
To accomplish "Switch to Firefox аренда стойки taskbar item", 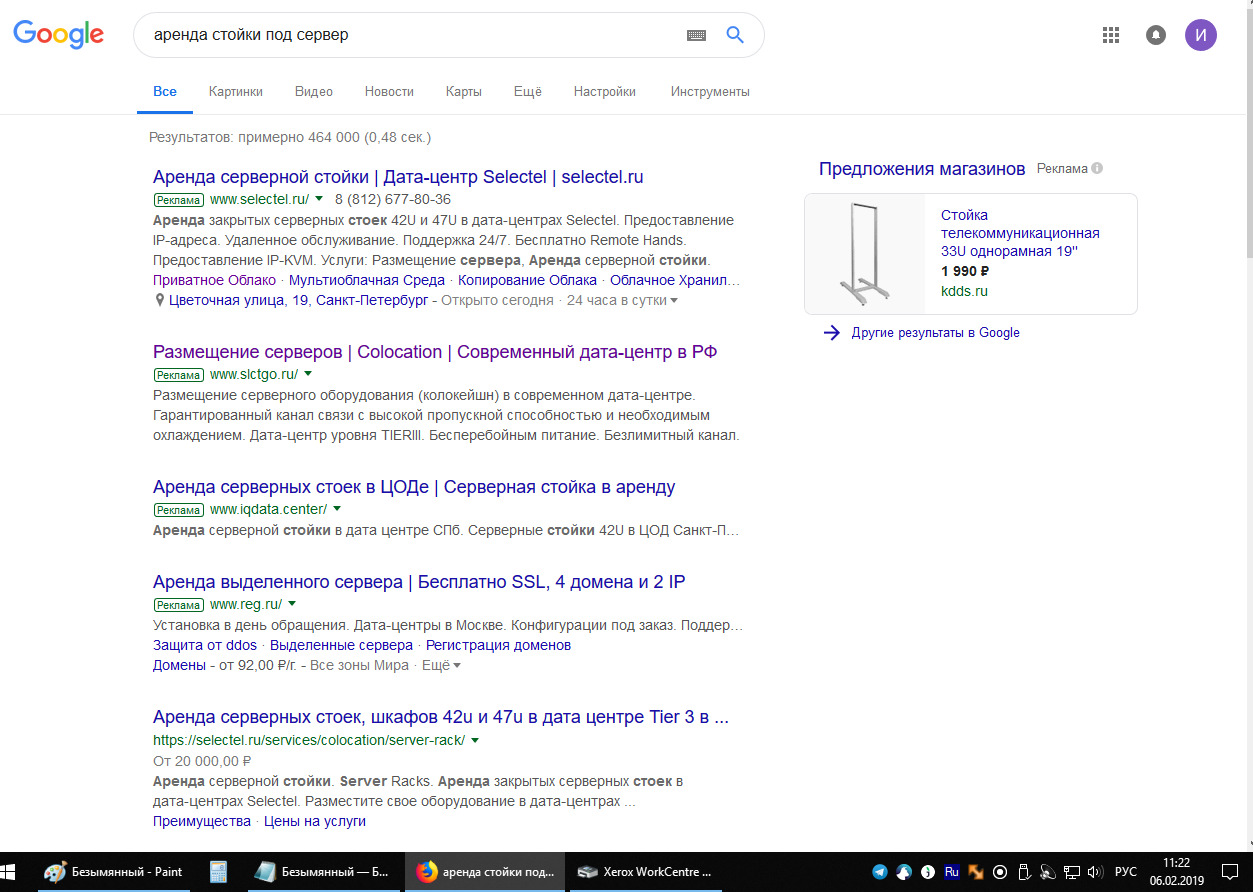I will (x=485, y=872).
